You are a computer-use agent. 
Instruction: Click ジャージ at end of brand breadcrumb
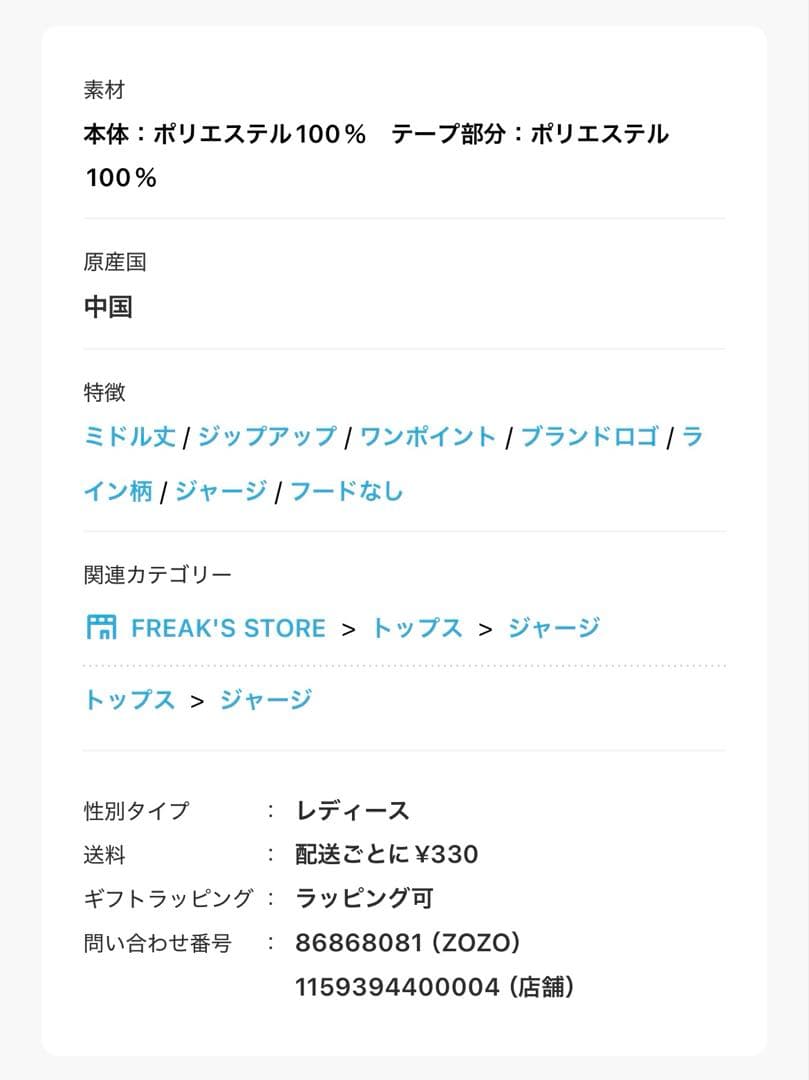551,626
